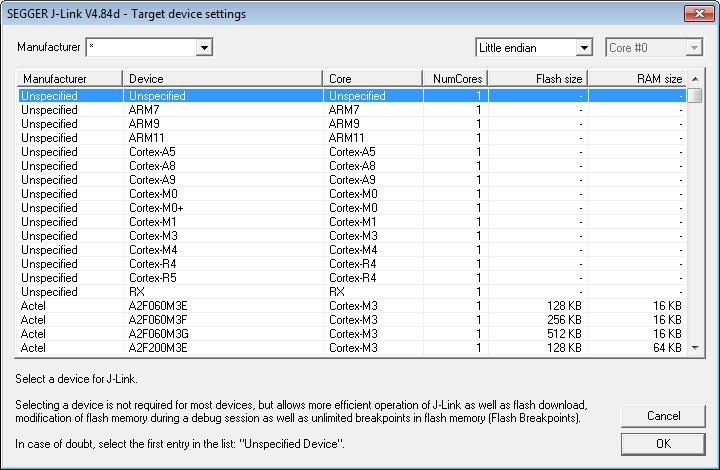The width and height of the screenshot is (720, 470).
Task: Sort by RAM size column header
Action: [637, 79]
